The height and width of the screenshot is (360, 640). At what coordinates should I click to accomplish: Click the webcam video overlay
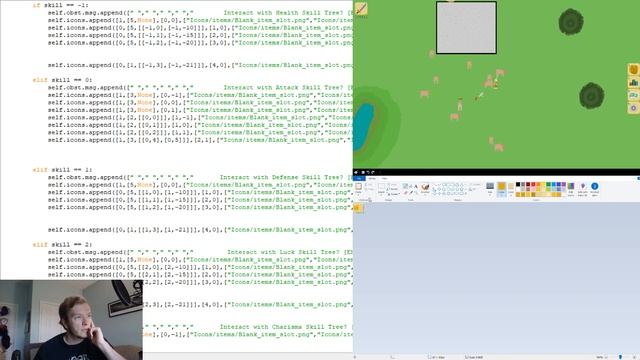[x=71, y=320]
